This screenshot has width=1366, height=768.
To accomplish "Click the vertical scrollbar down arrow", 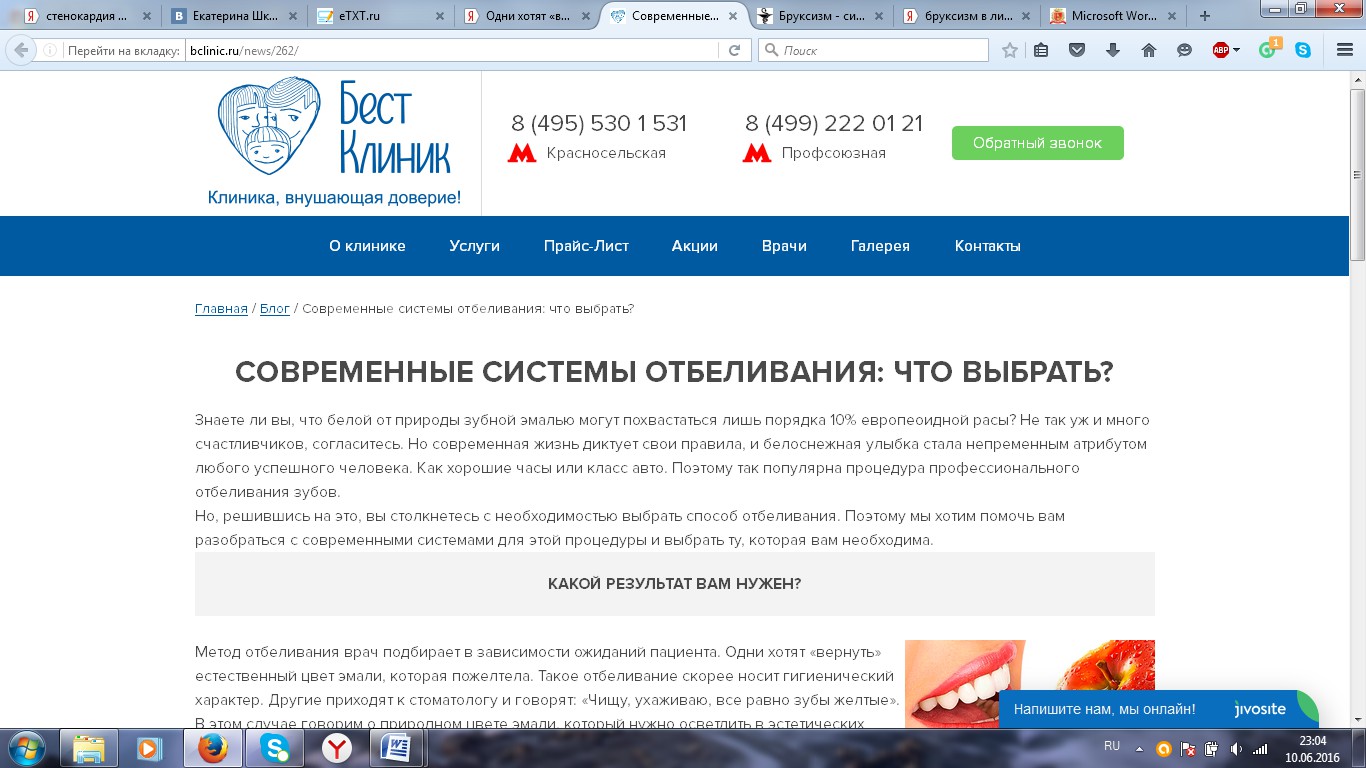I will point(1357,720).
